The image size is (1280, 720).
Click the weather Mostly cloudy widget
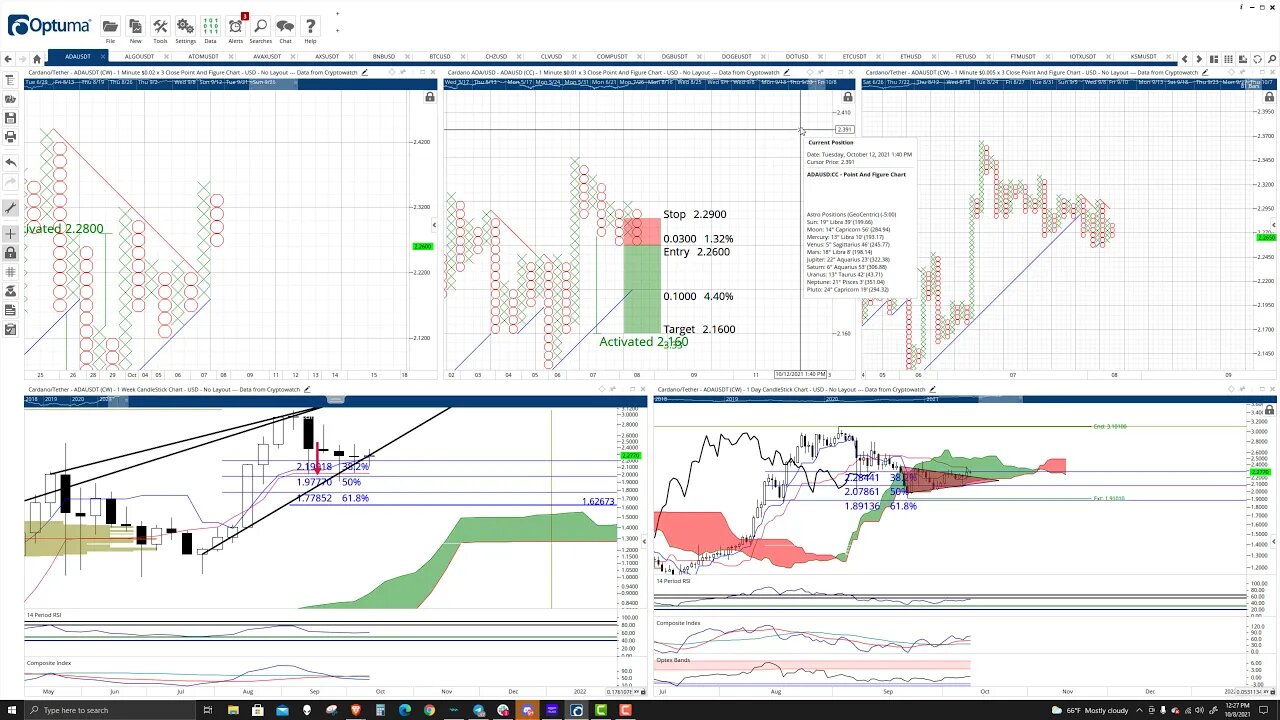tap(1089, 710)
